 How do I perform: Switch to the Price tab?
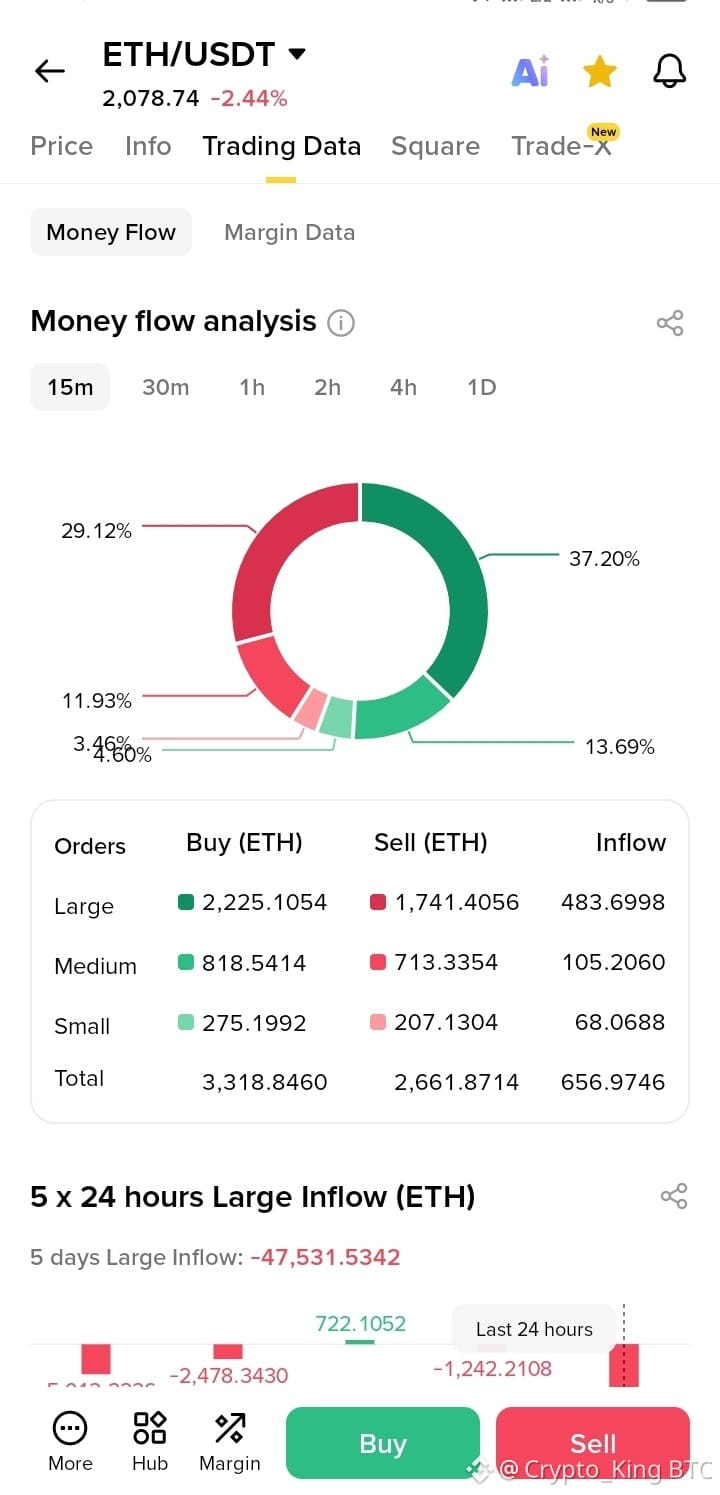click(x=62, y=146)
